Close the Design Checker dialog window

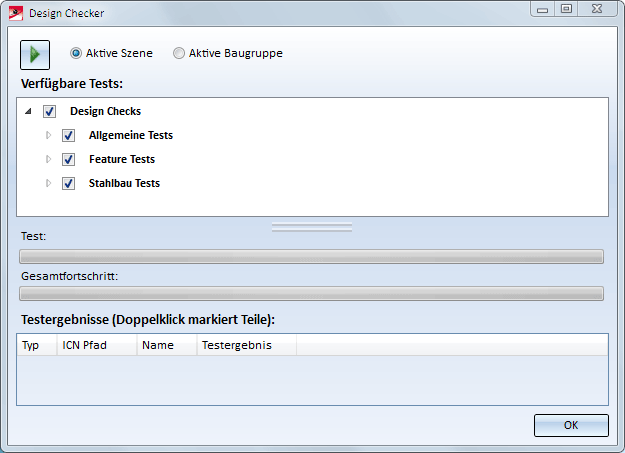point(594,9)
